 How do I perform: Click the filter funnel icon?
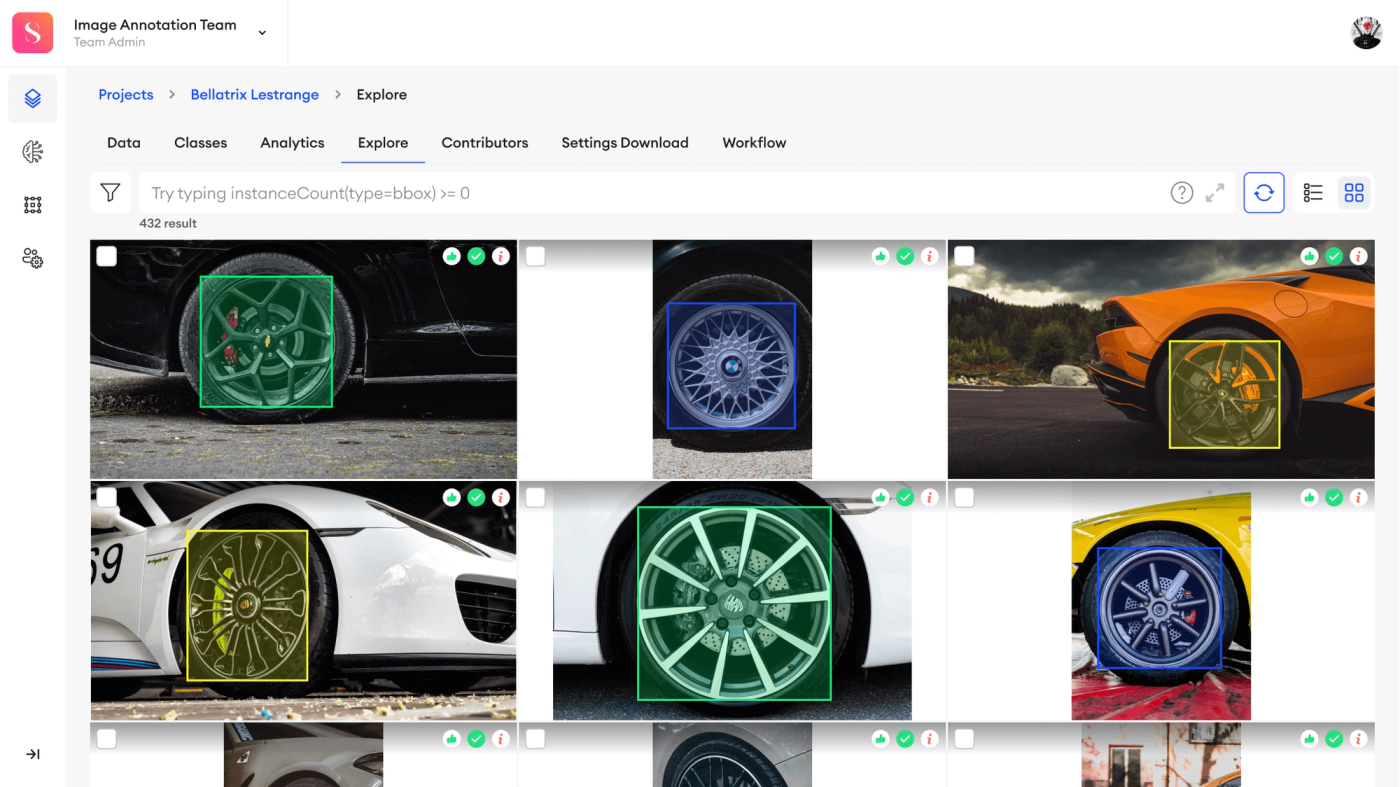click(x=110, y=193)
